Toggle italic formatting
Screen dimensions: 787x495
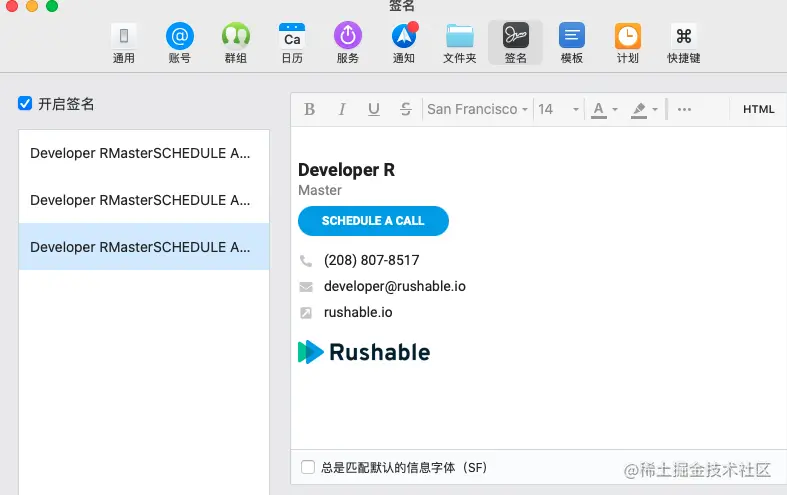(x=342, y=109)
